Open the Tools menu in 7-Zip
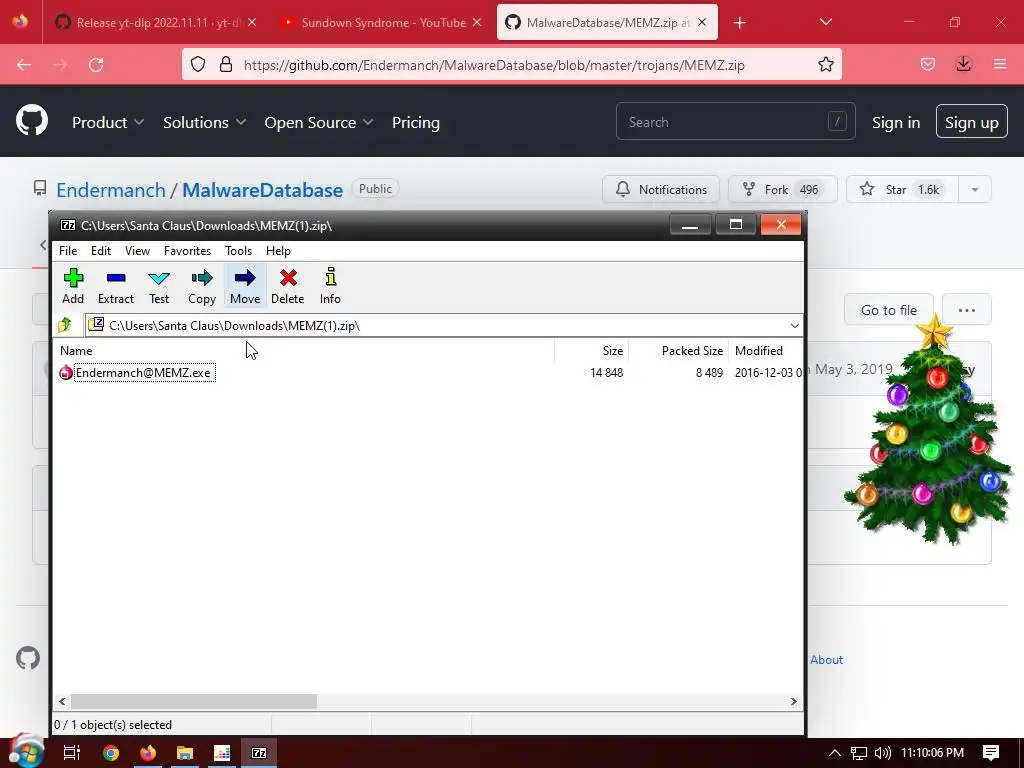The image size is (1024, 768). (238, 251)
